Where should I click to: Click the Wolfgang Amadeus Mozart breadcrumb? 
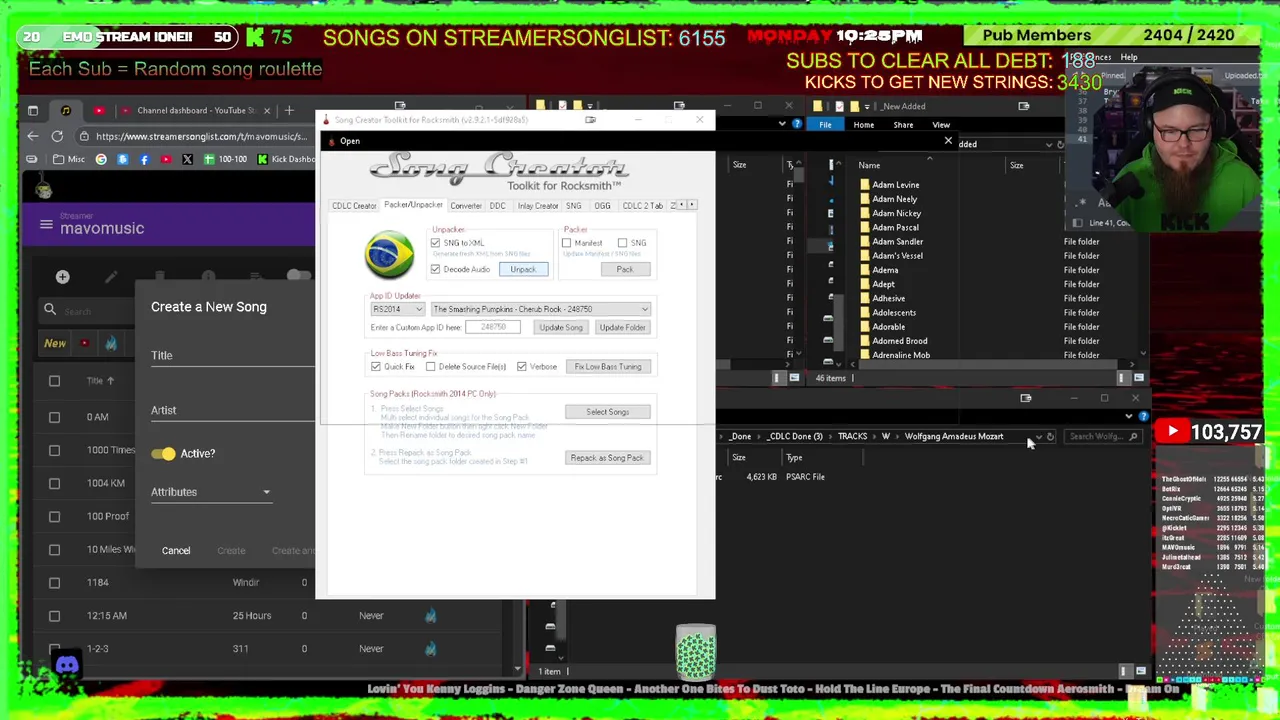[954, 437]
